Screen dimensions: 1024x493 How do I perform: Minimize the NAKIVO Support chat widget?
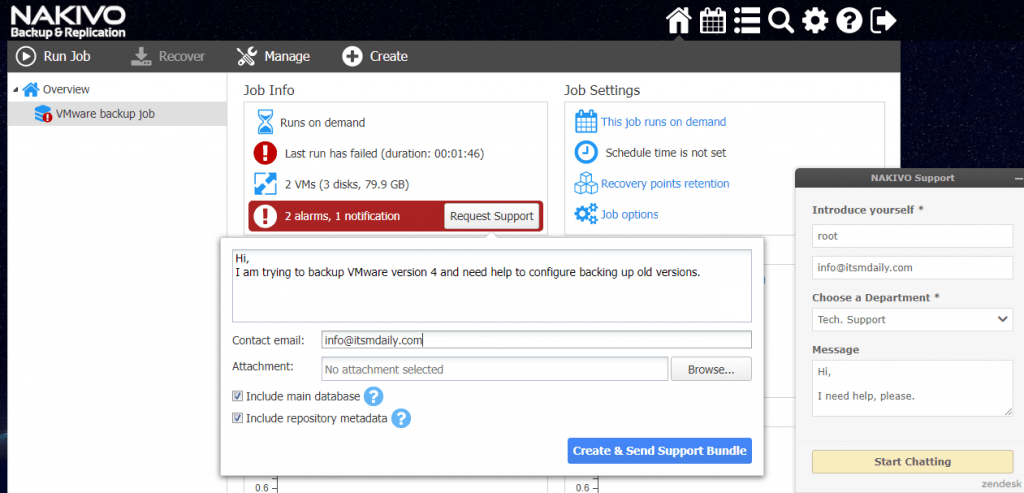pyautogui.click(x=1017, y=178)
